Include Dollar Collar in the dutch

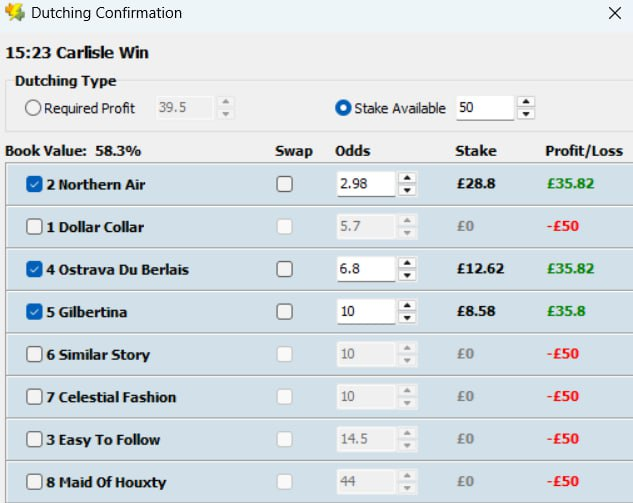(x=35, y=227)
